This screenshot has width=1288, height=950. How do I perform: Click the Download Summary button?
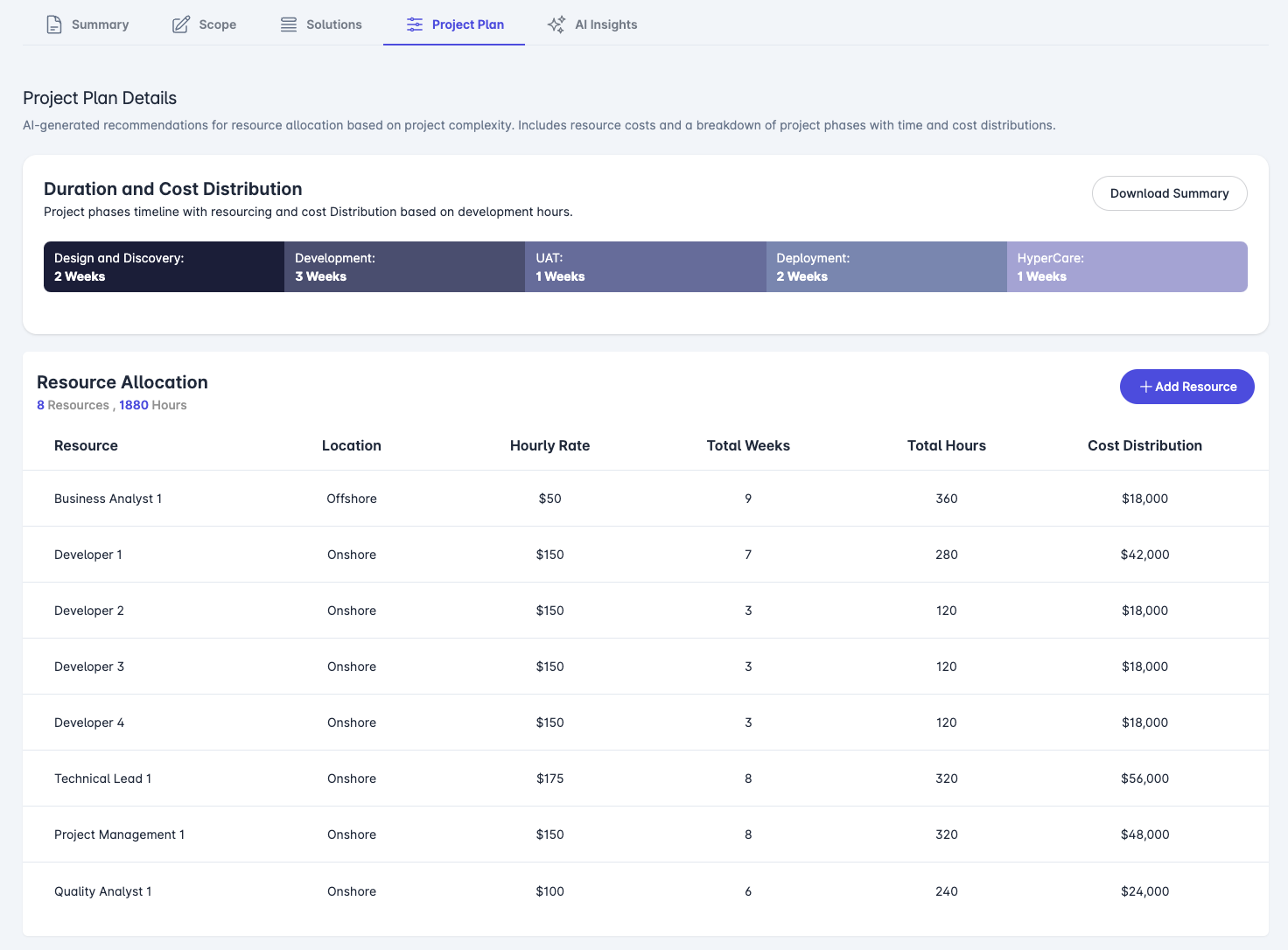tap(1169, 193)
